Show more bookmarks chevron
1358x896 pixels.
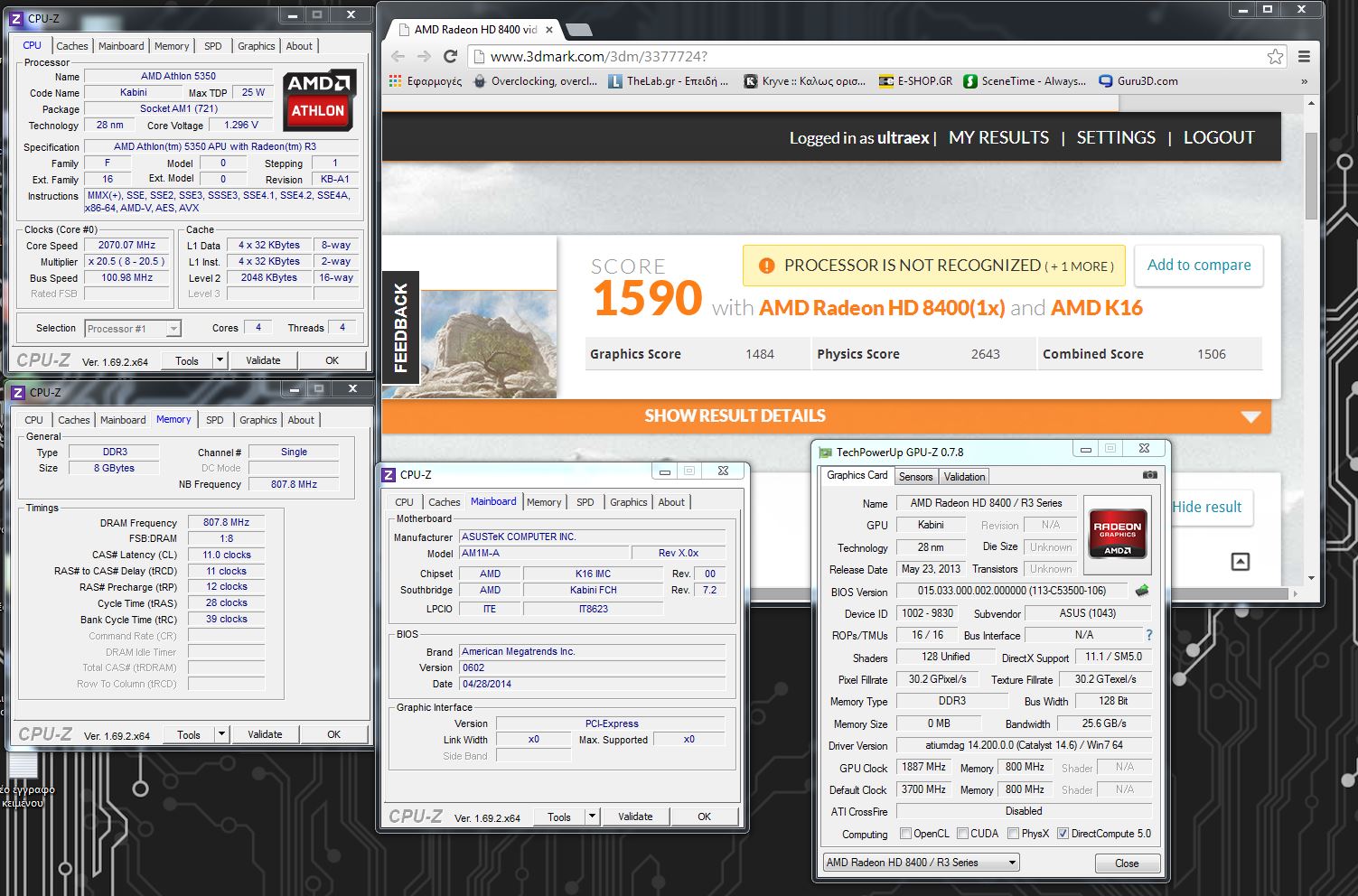(1304, 81)
